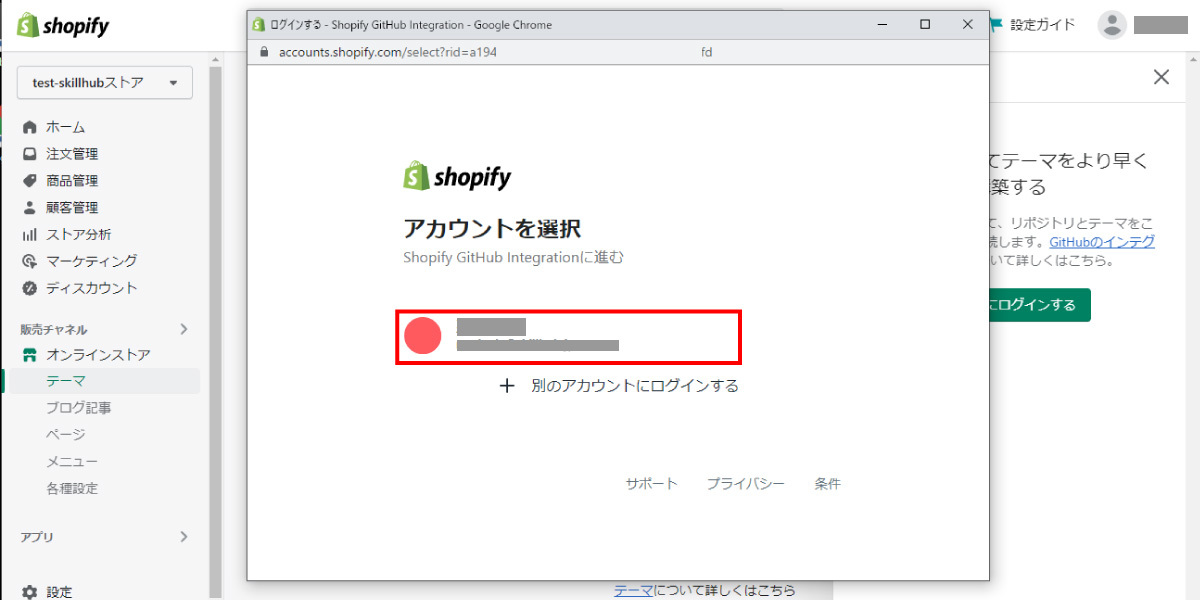
Task: Open 注文管理 in the sidebar
Action: coord(72,154)
